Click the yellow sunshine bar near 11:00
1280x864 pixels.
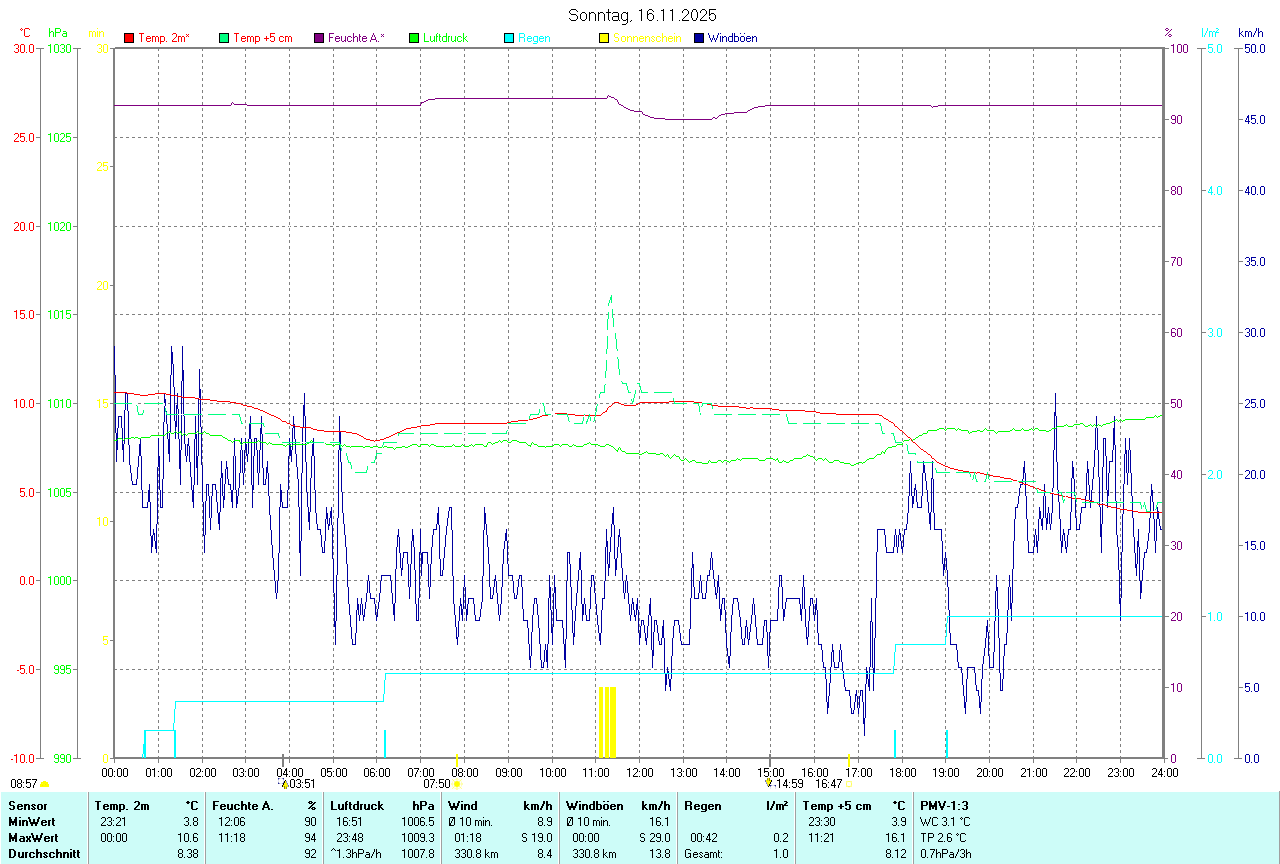[x=607, y=722]
